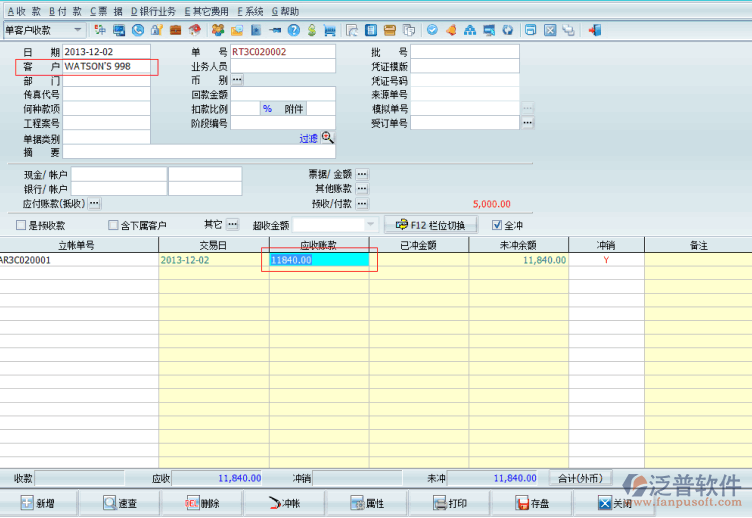Uncheck the 全冲 checkbox
The image size is (752, 518).
pos(496,225)
